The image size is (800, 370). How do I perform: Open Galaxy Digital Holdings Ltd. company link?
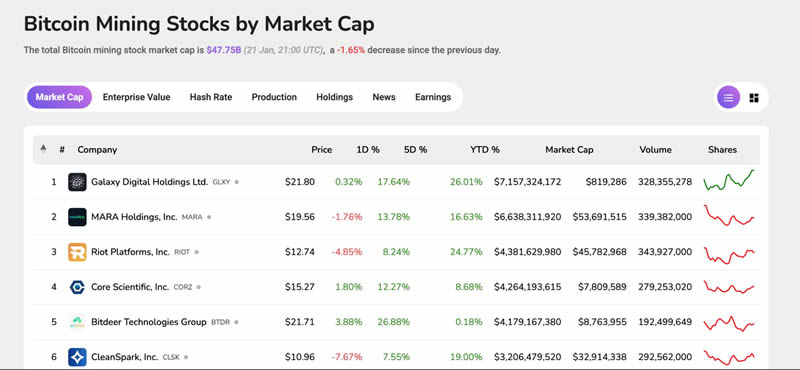149,182
